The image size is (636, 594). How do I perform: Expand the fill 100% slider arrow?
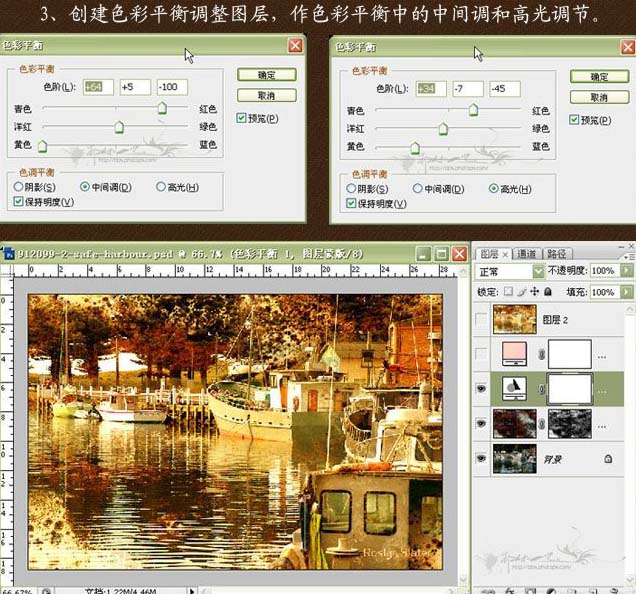click(x=627, y=292)
